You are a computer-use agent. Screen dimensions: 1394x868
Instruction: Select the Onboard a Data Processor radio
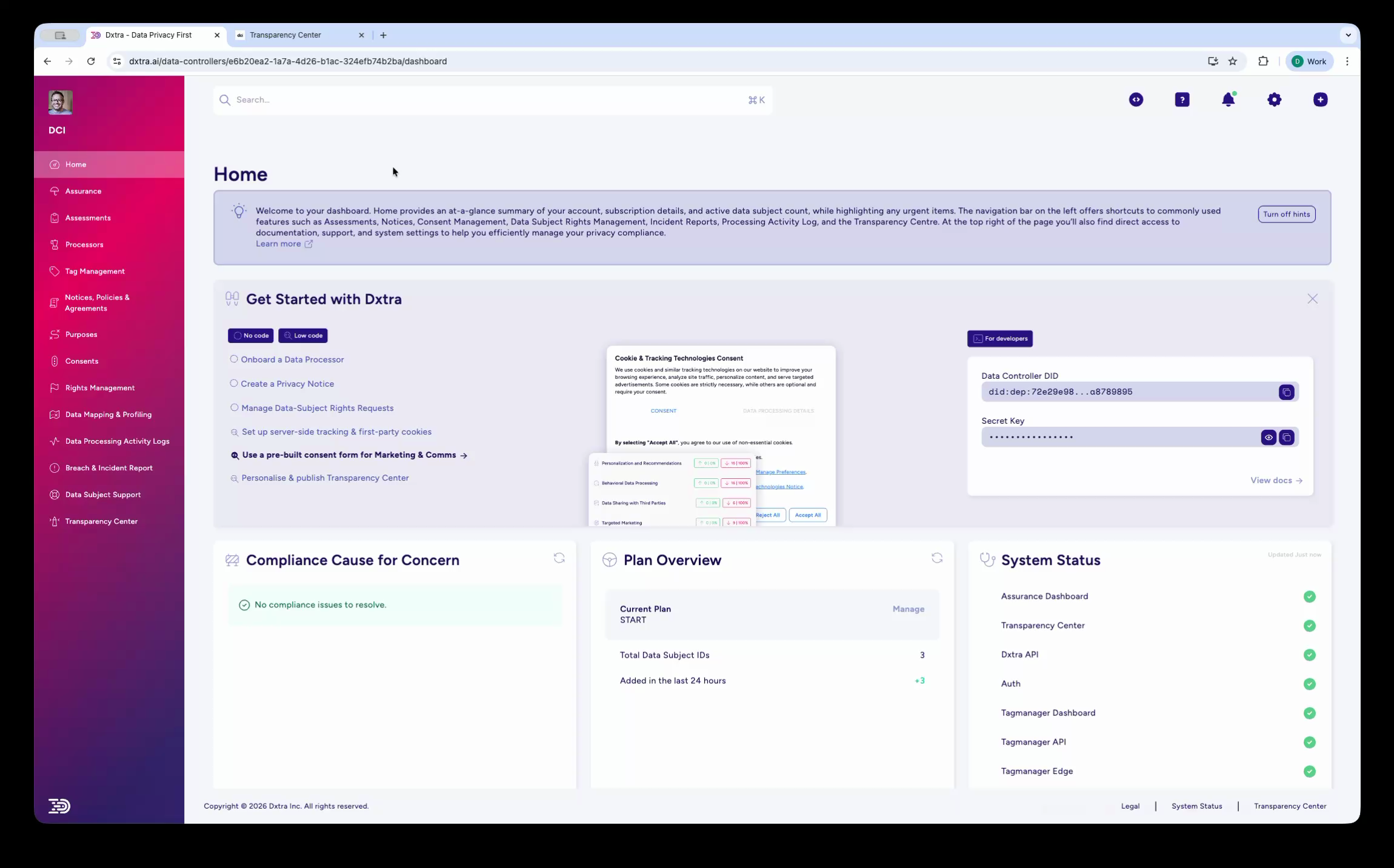[x=234, y=359]
